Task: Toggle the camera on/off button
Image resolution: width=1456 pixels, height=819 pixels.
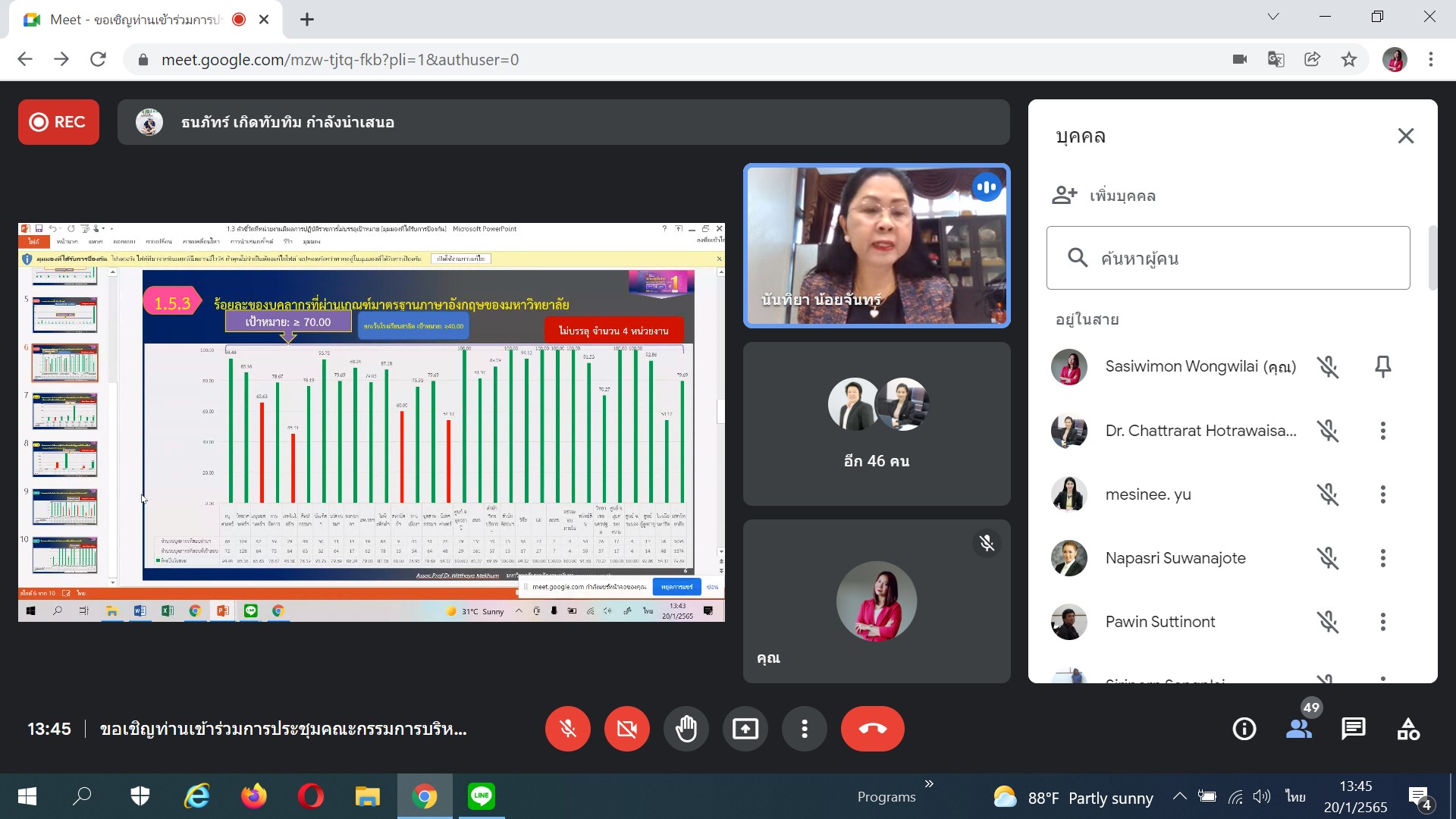Action: click(x=626, y=729)
